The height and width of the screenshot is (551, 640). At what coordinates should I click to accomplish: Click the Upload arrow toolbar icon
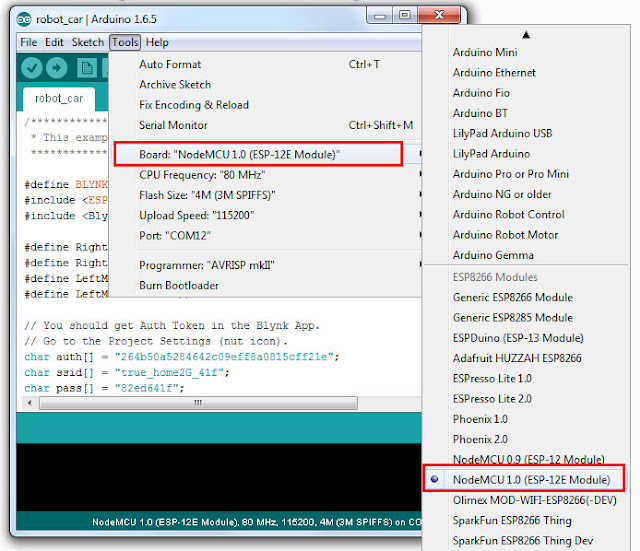click(x=57, y=68)
